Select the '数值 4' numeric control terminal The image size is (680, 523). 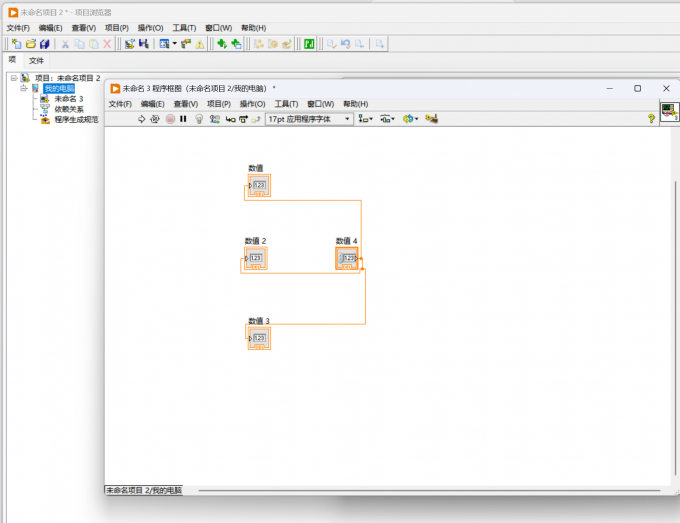tap(347, 258)
